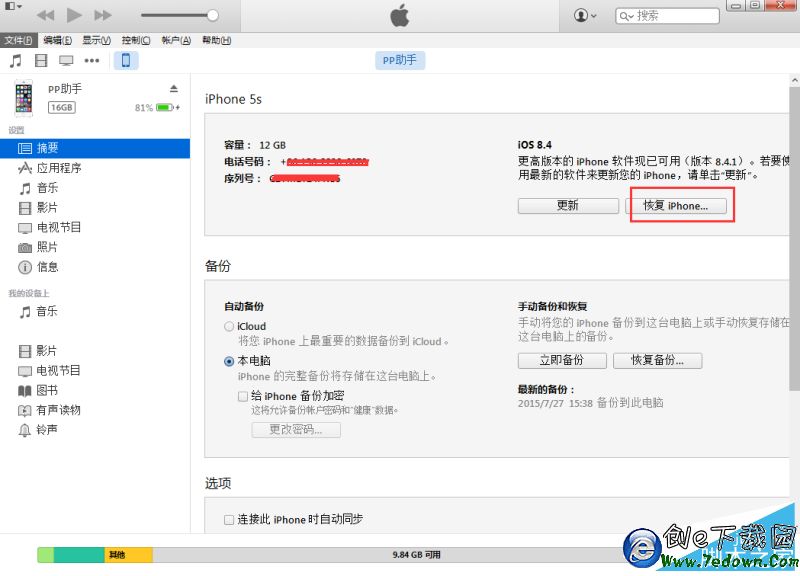Click the teal storage bar segment

click(79, 555)
